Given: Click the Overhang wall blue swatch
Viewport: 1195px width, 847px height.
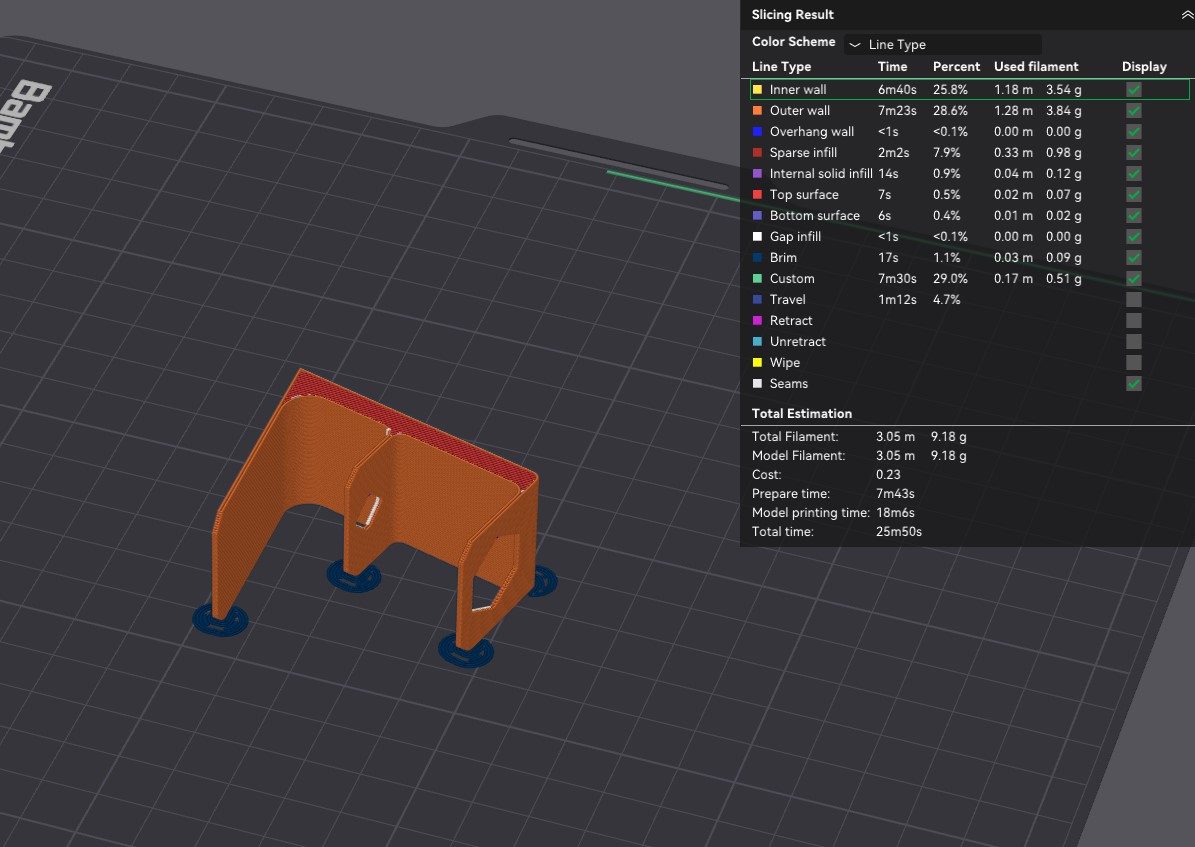Looking at the screenshot, I should click(x=758, y=131).
